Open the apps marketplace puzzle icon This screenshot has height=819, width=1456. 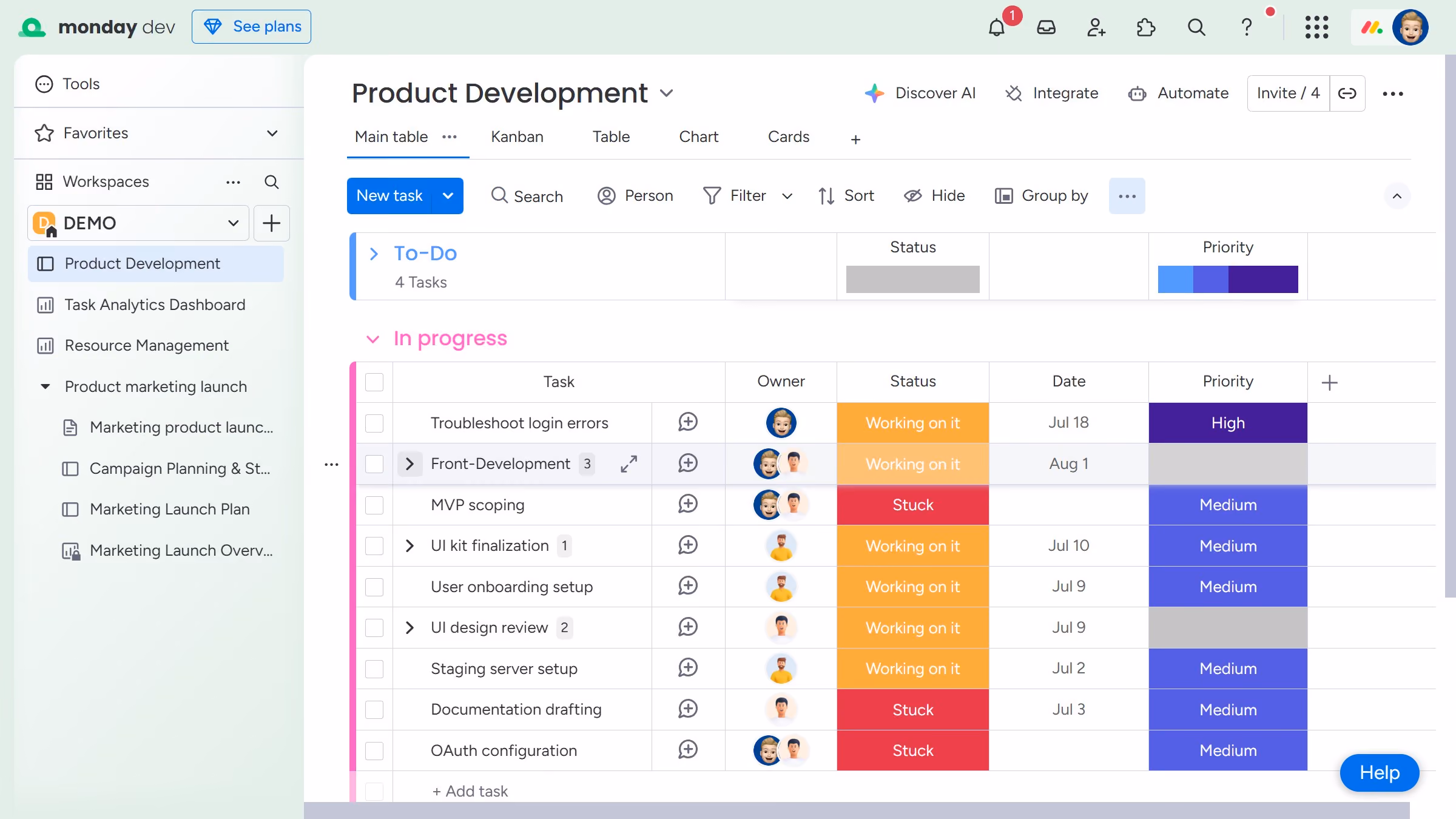pos(1146,27)
